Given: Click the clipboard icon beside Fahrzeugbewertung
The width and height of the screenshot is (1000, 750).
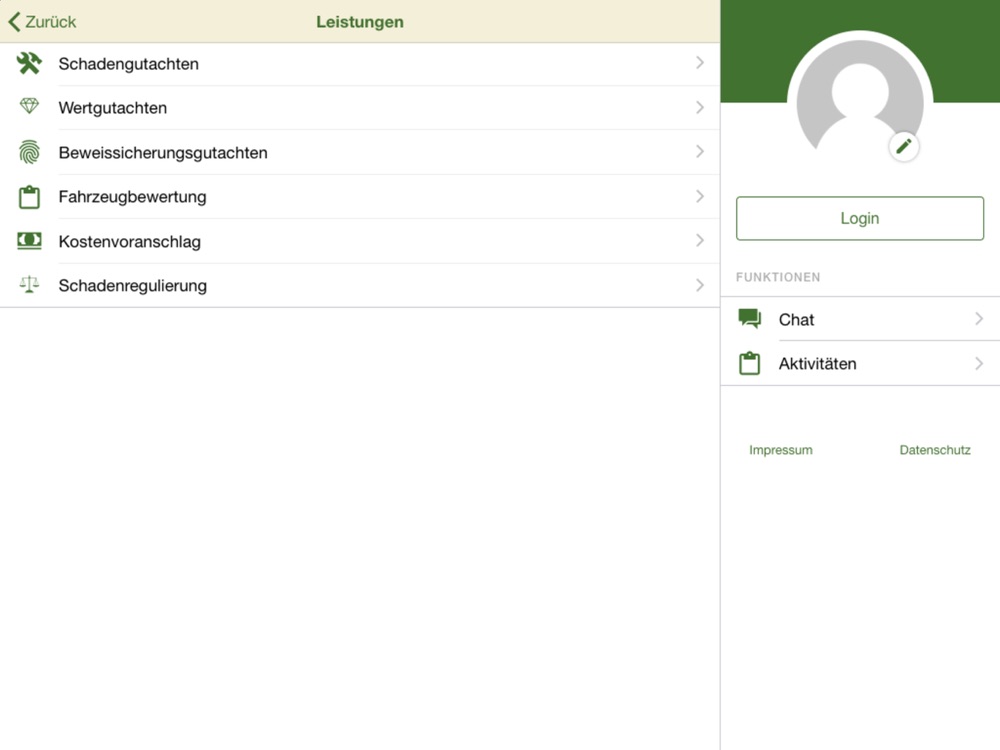Looking at the screenshot, I should click(x=29, y=197).
